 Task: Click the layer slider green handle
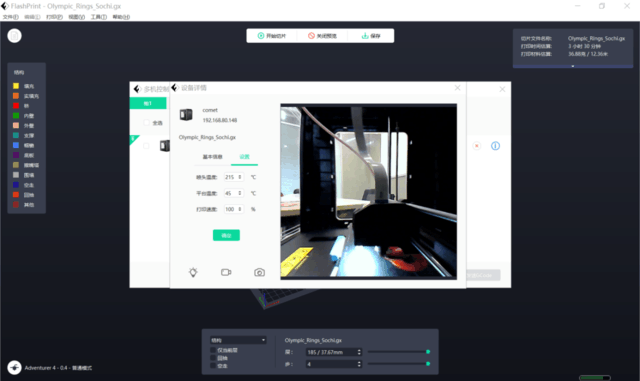pos(428,352)
